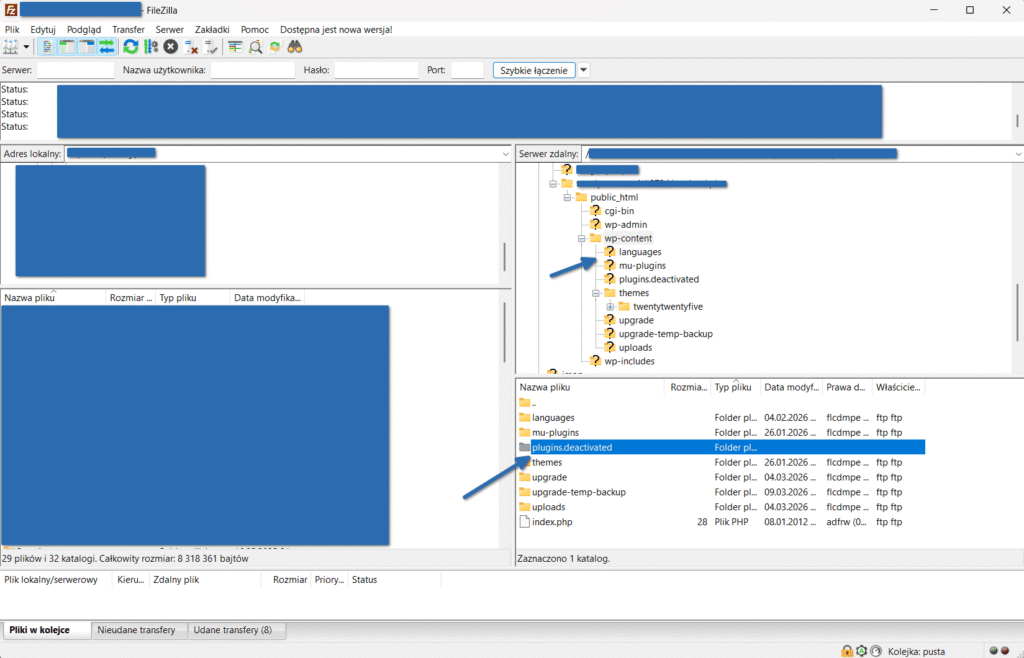Click the binoculars file search icon

295,47
